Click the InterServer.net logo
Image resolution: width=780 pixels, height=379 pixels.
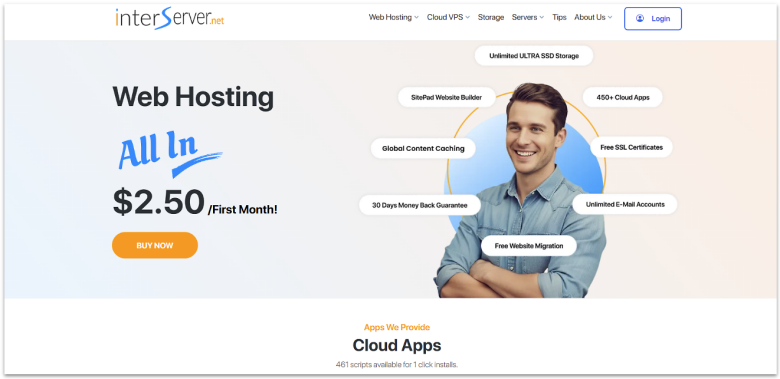(170, 18)
